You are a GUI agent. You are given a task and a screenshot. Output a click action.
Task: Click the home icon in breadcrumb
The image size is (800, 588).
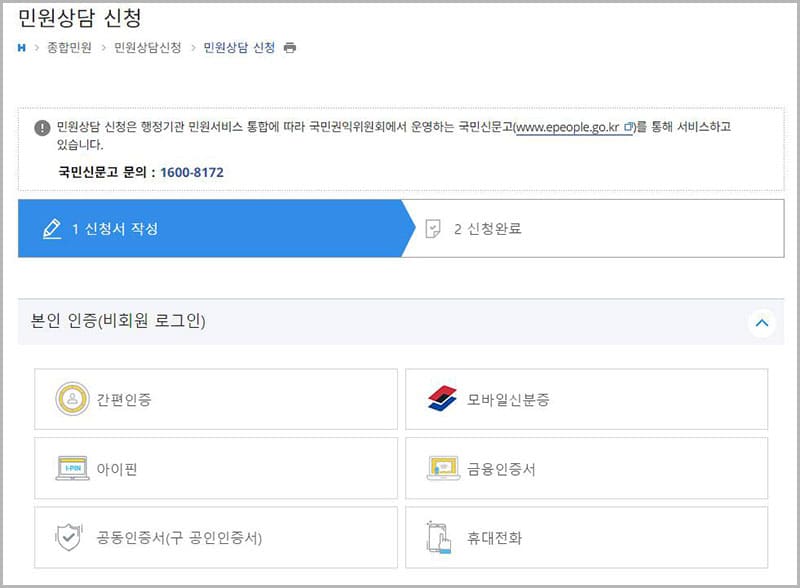click(22, 47)
